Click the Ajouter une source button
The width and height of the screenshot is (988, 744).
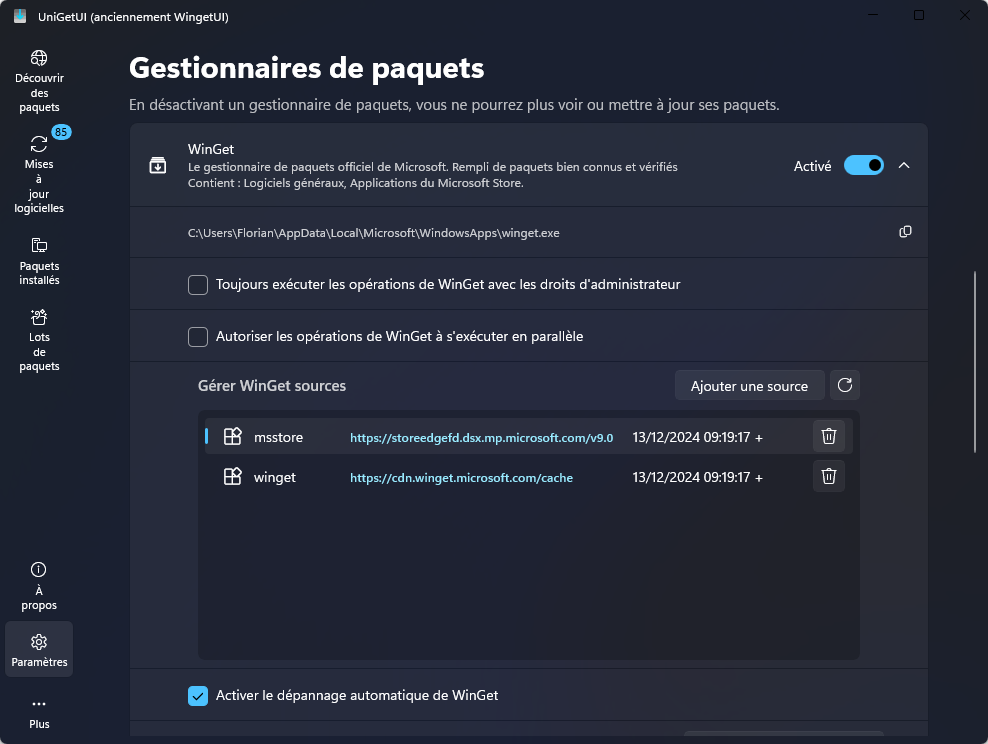(749, 385)
